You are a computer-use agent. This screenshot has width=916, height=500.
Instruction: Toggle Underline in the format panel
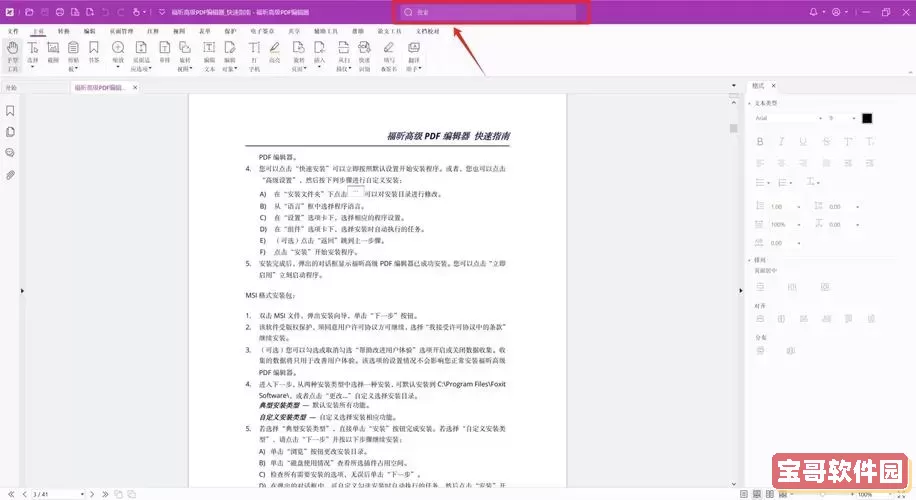tap(803, 141)
